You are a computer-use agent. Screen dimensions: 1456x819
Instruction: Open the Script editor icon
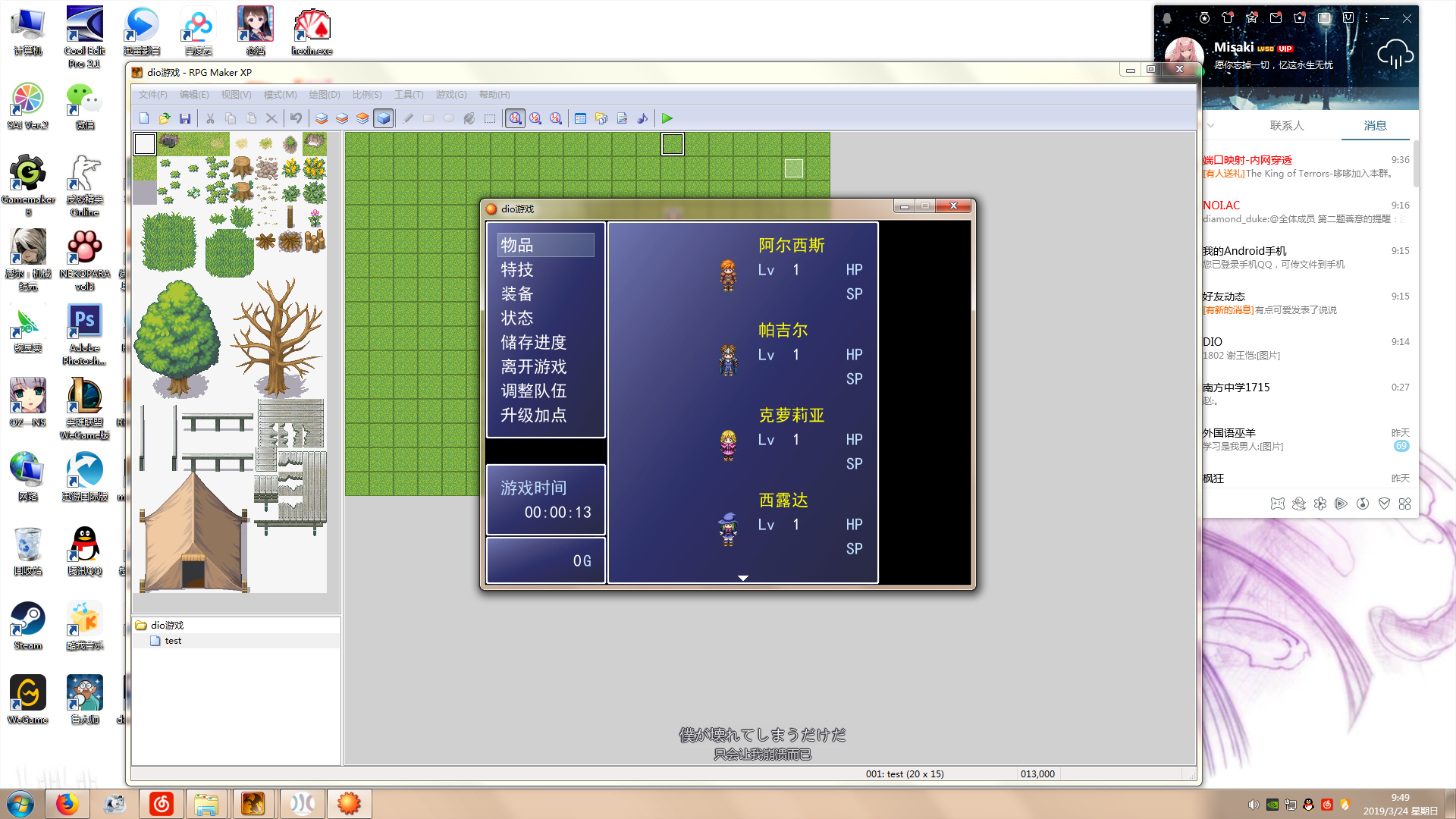coord(622,118)
